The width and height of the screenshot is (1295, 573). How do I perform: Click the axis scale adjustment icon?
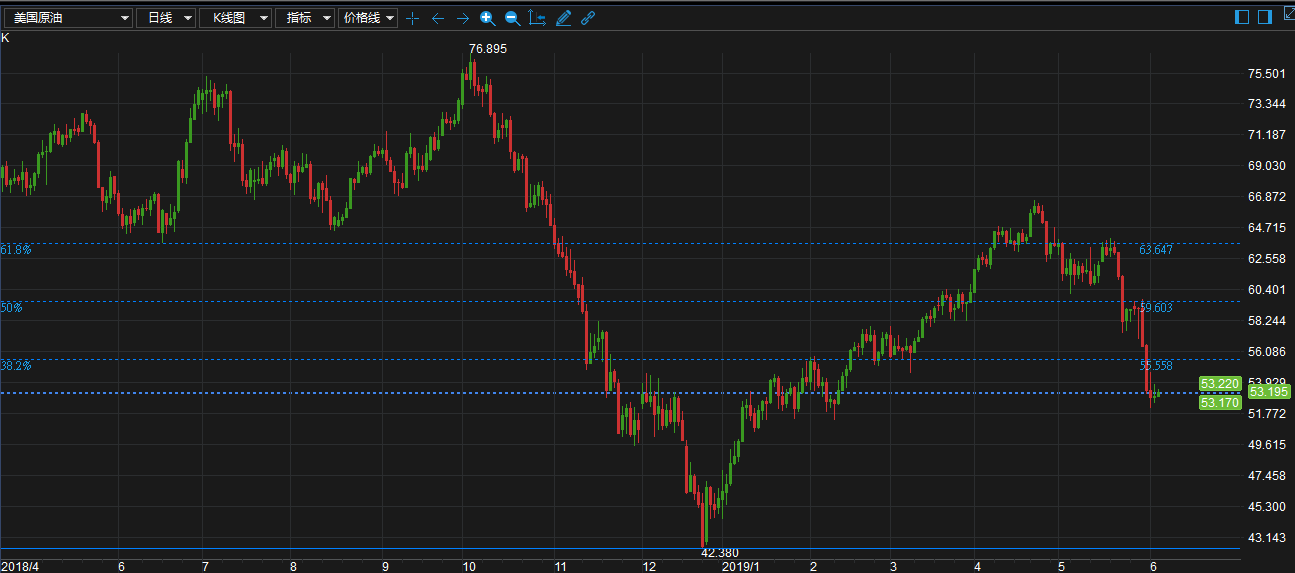pyautogui.click(x=537, y=18)
